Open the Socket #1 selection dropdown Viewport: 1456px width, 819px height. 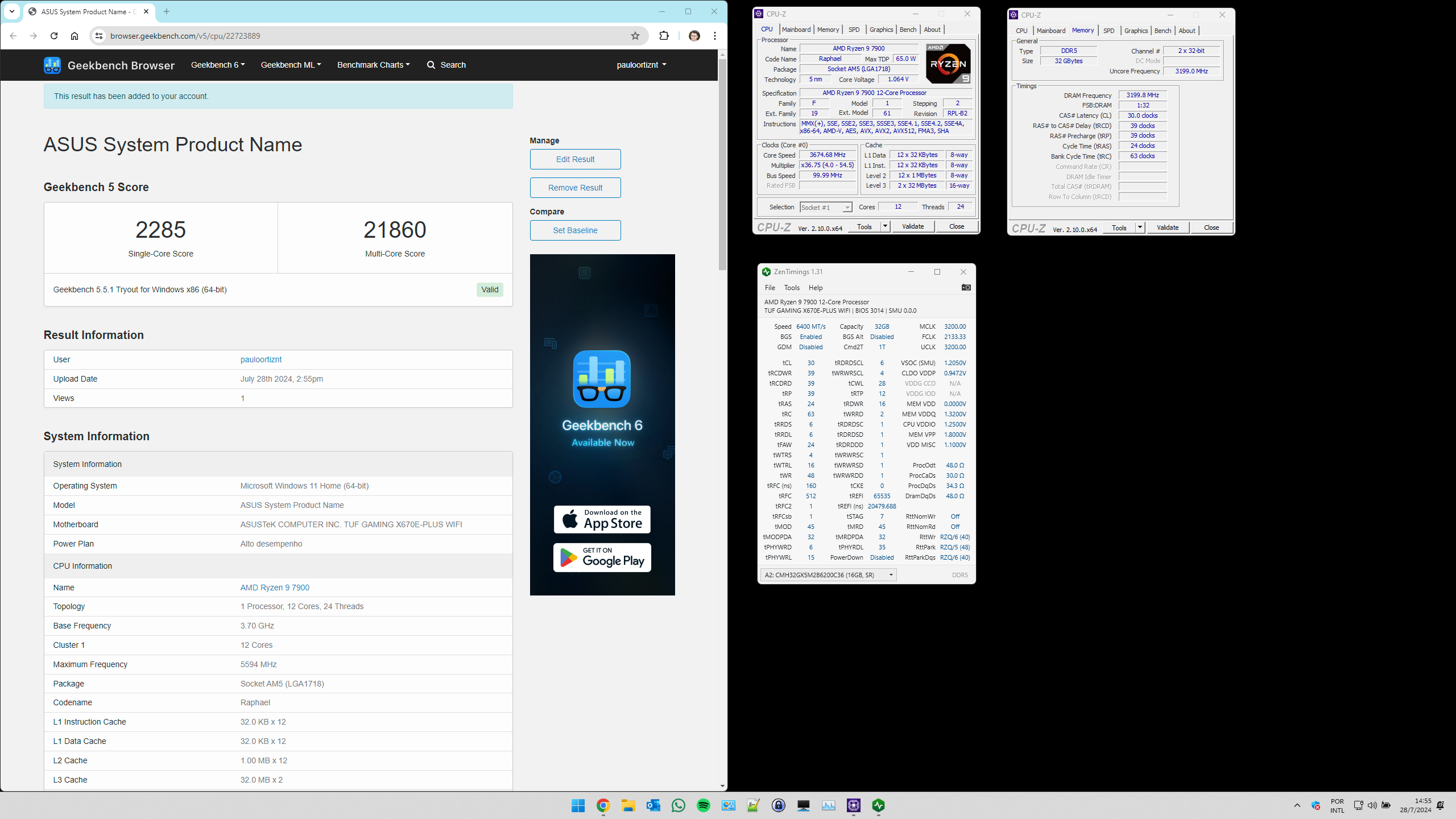pyautogui.click(x=826, y=208)
